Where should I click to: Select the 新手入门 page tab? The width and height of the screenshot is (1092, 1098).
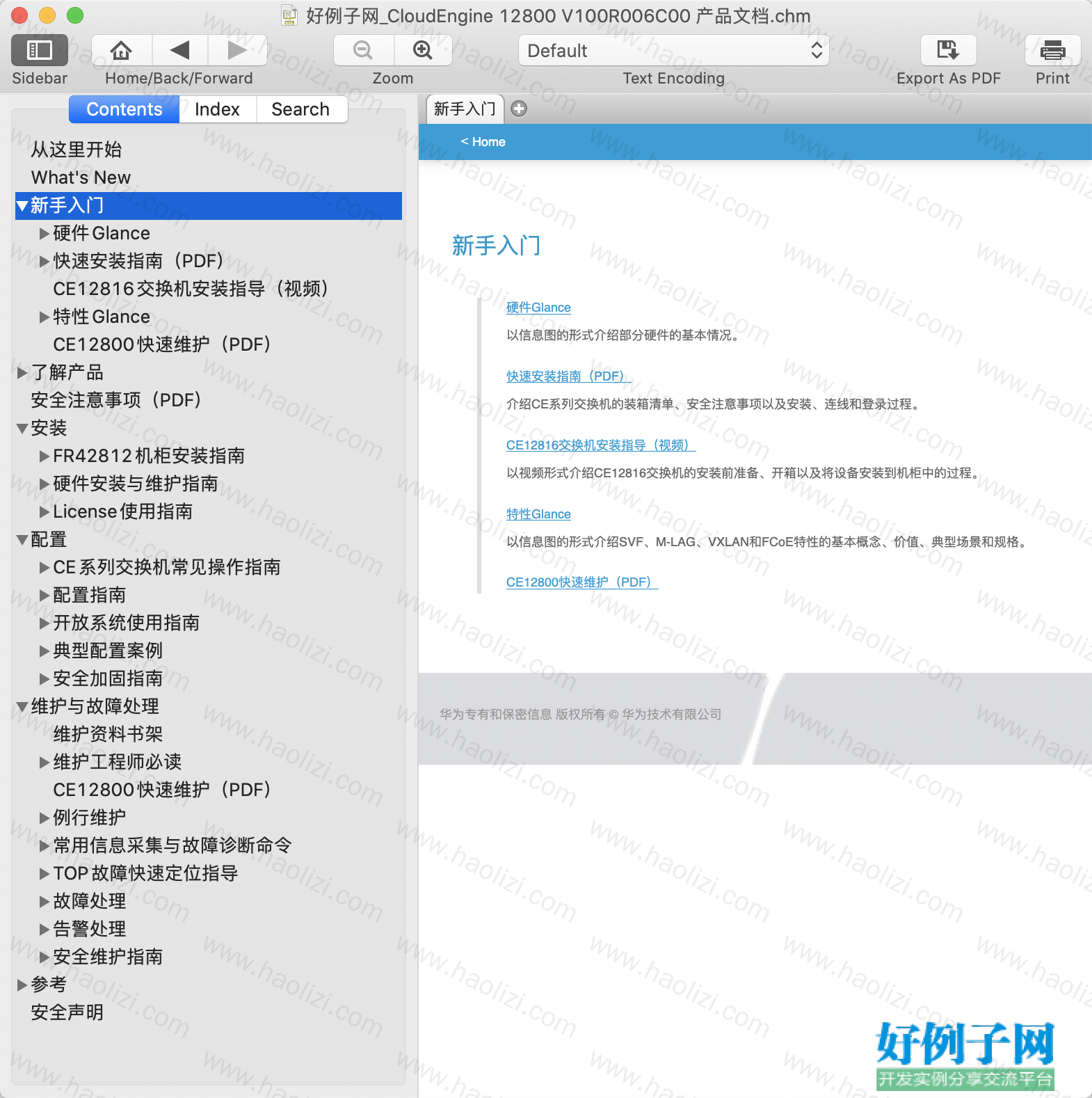point(465,109)
